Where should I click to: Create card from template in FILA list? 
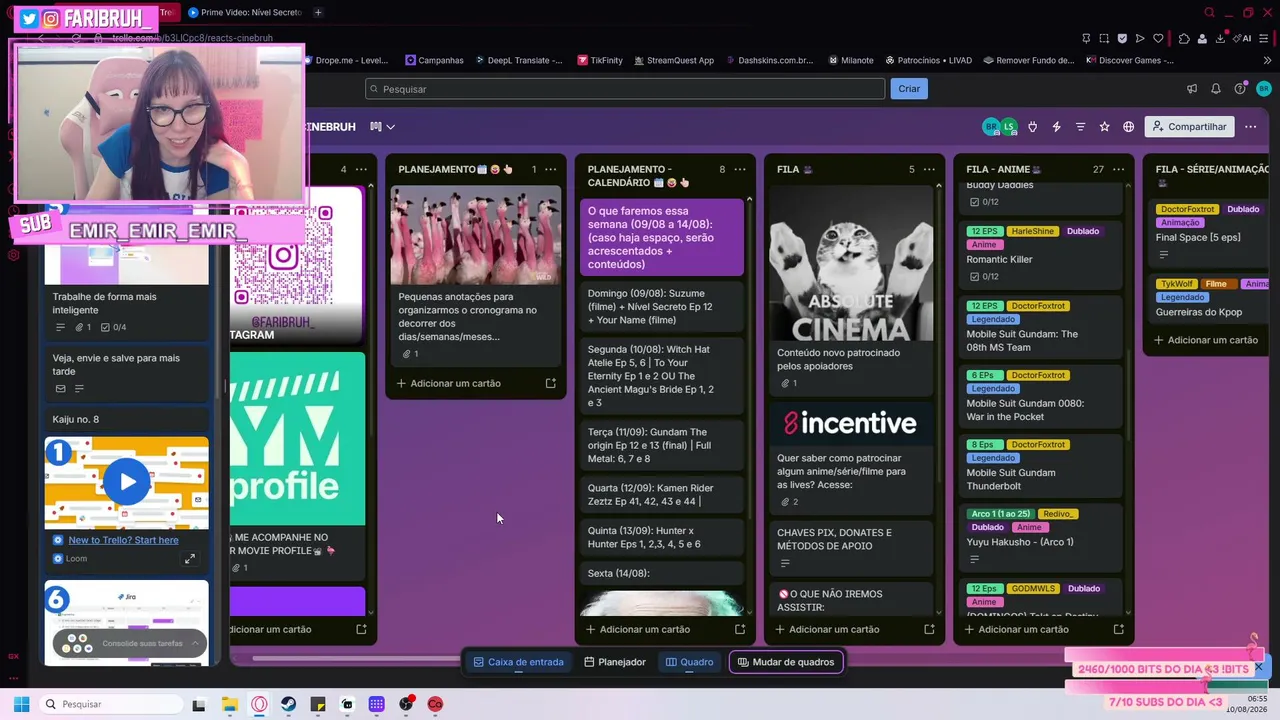click(929, 629)
